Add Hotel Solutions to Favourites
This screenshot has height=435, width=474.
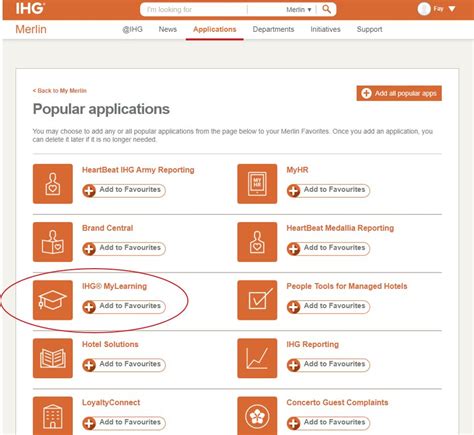click(x=124, y=365)
